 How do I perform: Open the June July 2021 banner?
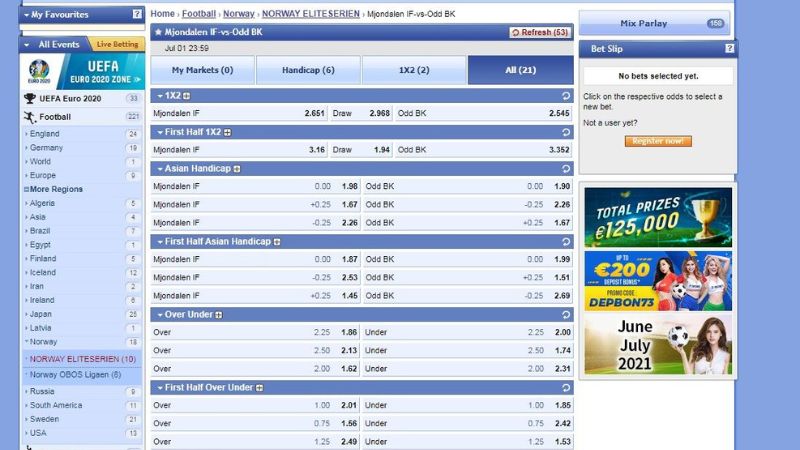pyautogui.click(x=658, y=344)
